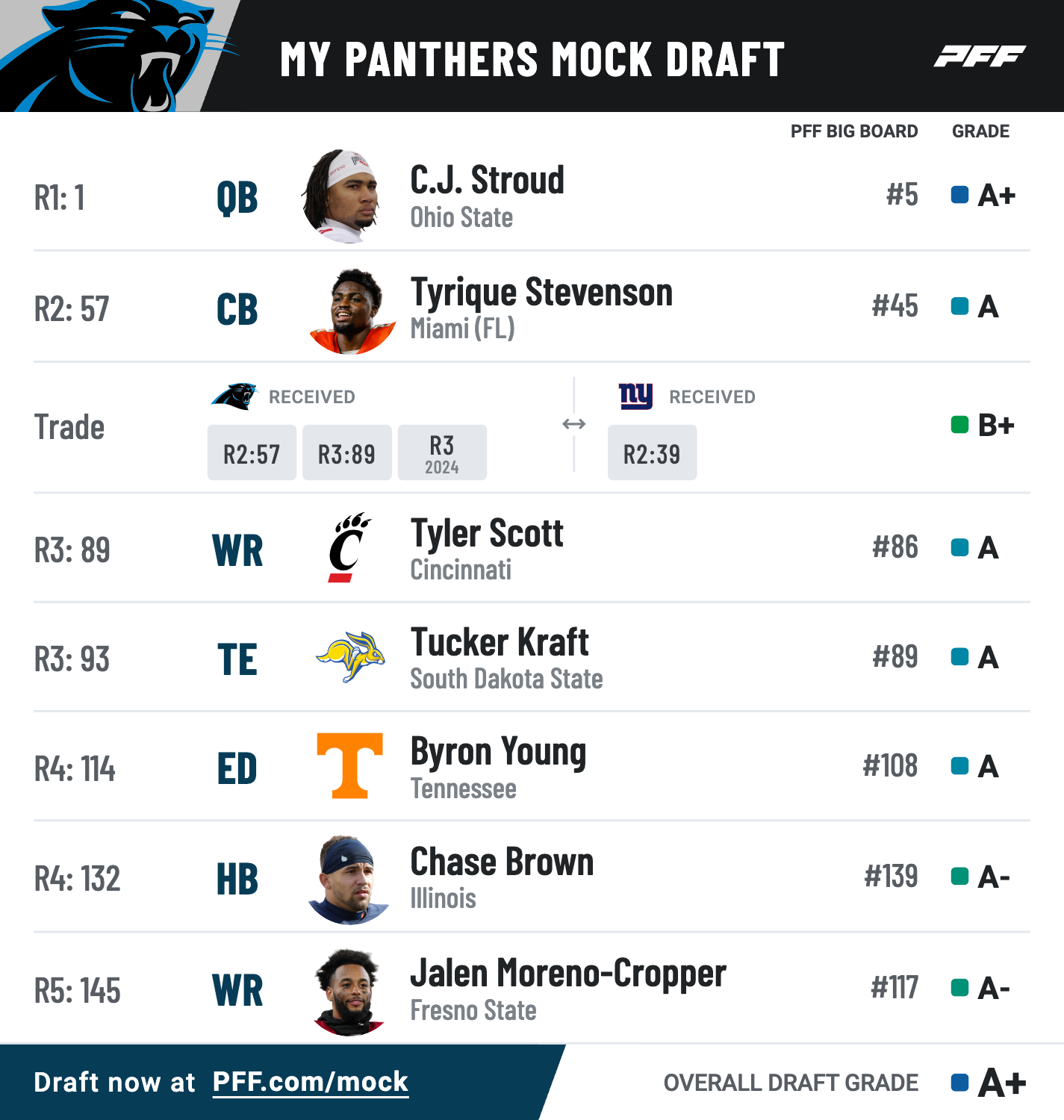Click the green B+ trade grade swatch

(959, 425)
